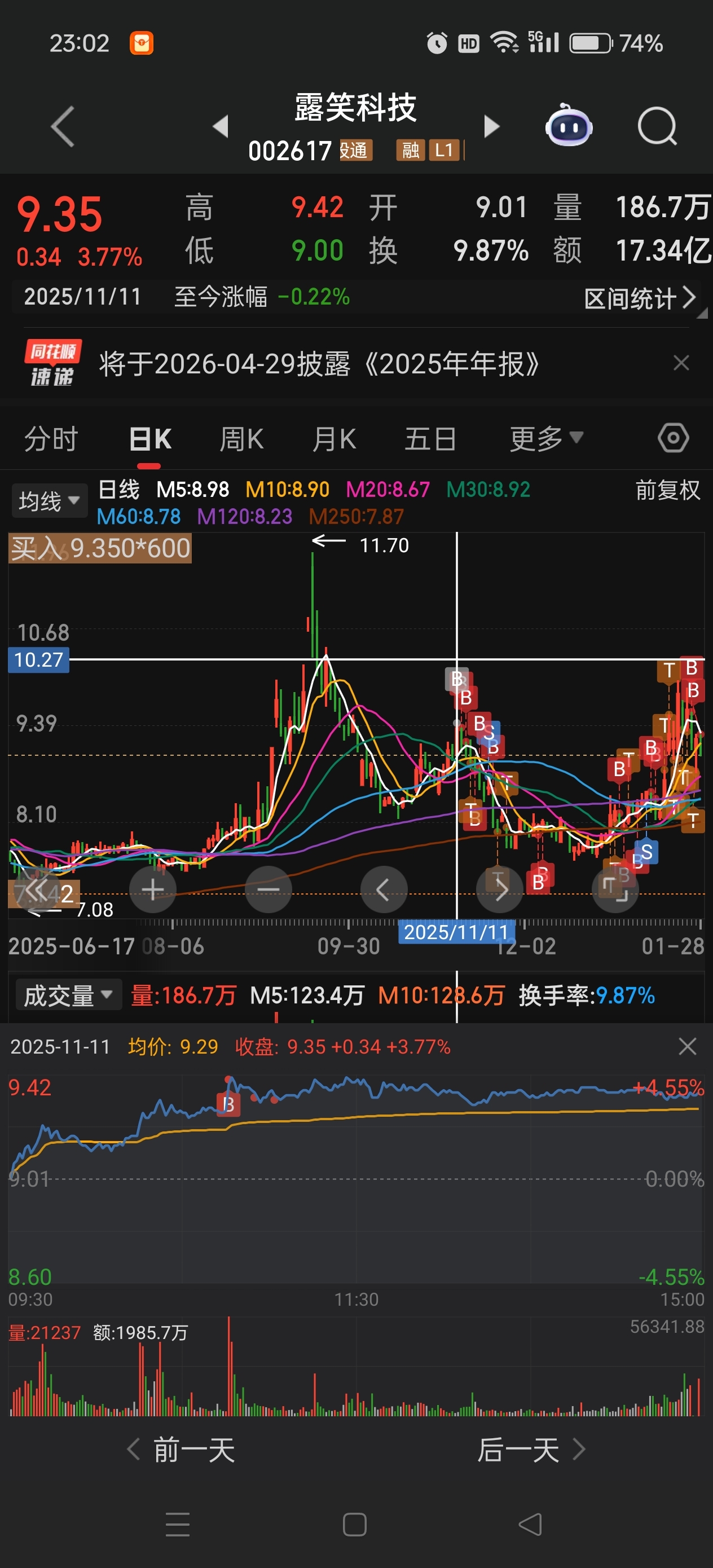Screen dimensions: 713x1568
Task: Tap the M250:7.87 moving average value
Action: 356,516
